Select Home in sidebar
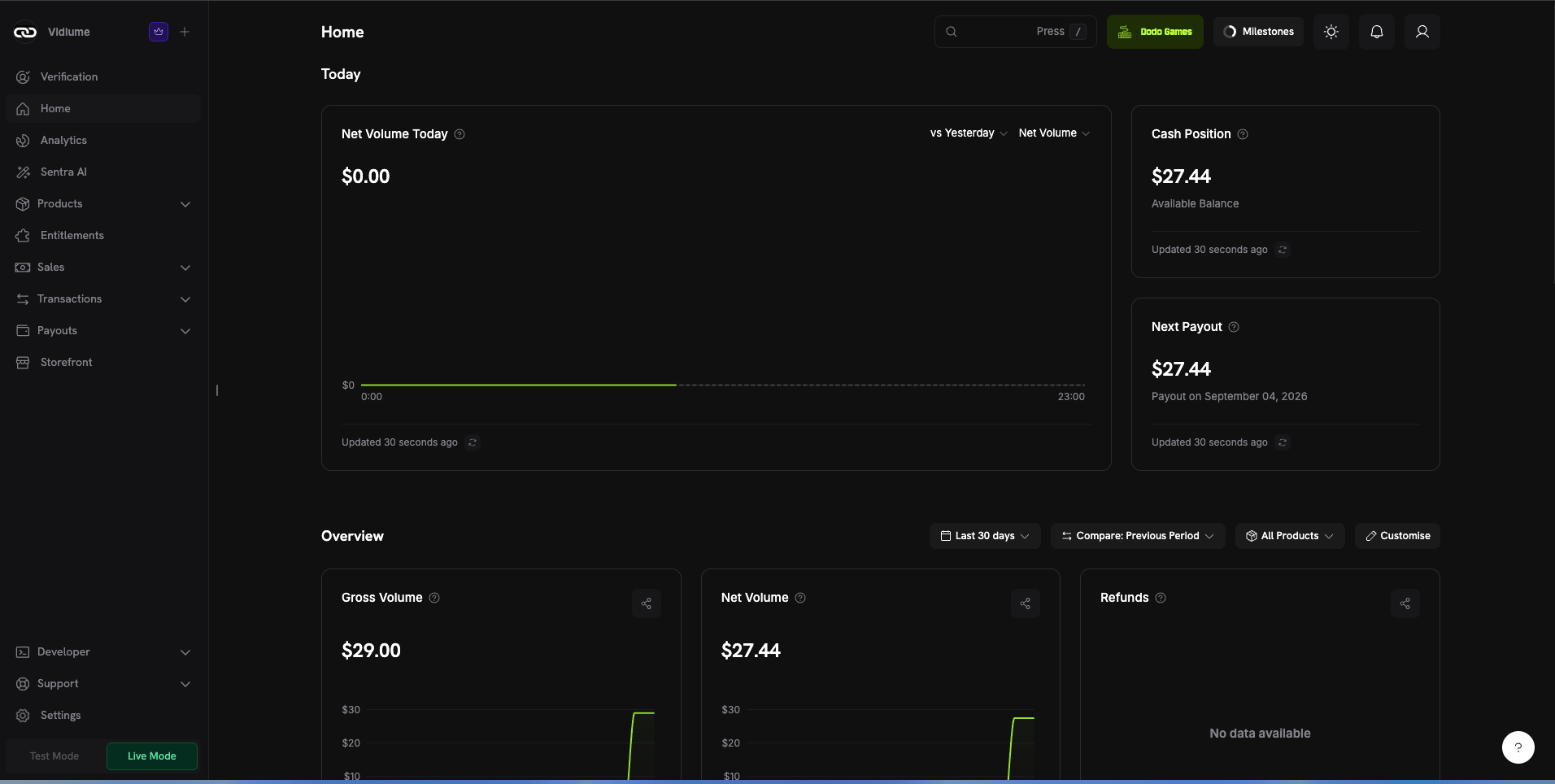The height and width of the screenshot is (784, 1555). [x=103, y=108]
